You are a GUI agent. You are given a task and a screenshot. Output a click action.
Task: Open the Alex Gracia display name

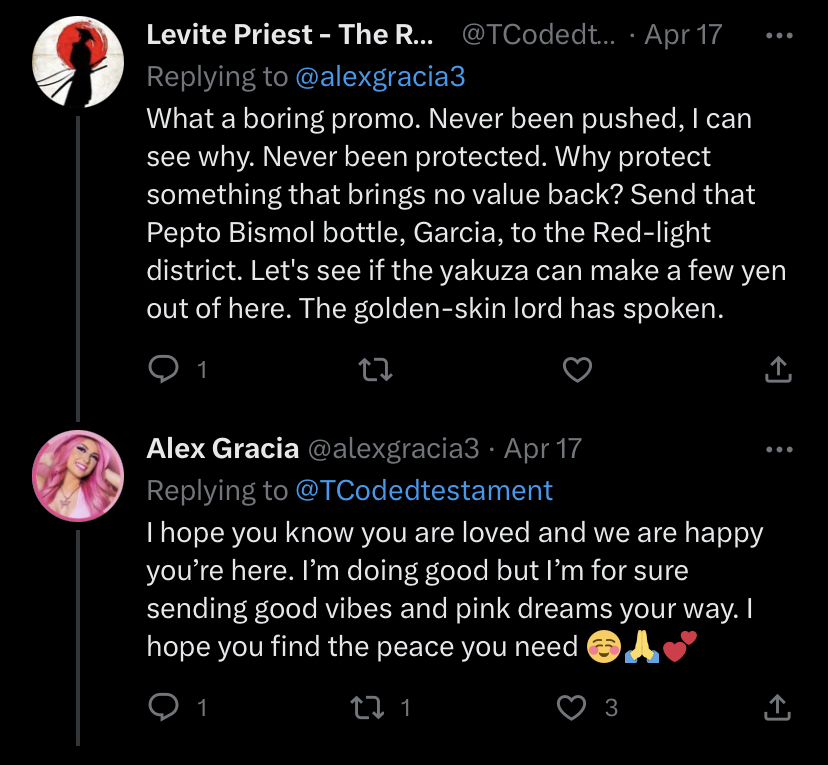click(223, 448)
